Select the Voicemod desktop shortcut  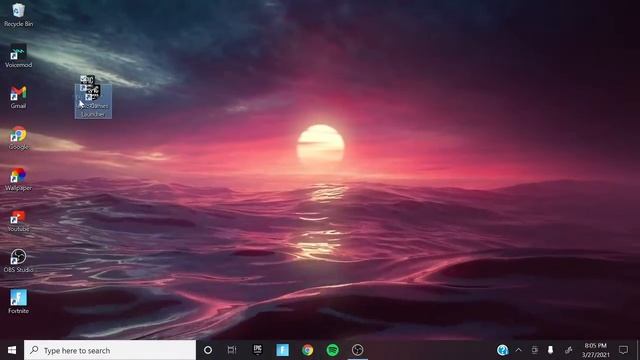pyautogui.click(x=18, y=56)
